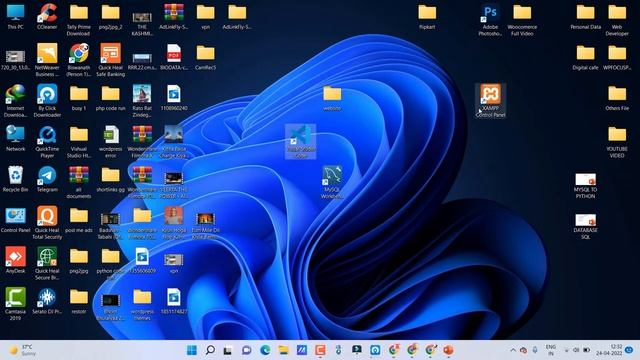The width and height of the screenshot is (640, 360).
Task: Select the Internet Download Manager shortcut
Action: (x=16, y=101)
